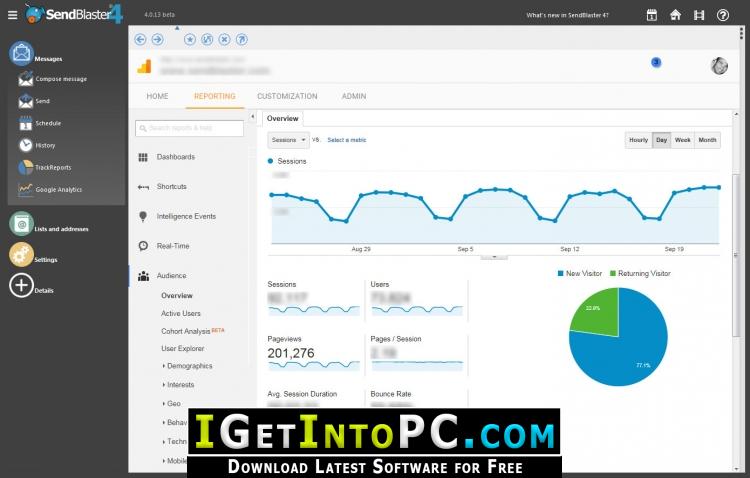Switch to ADMIN tab
The image size is (750, 478).
pyautogui.click(x=354, y=96)
